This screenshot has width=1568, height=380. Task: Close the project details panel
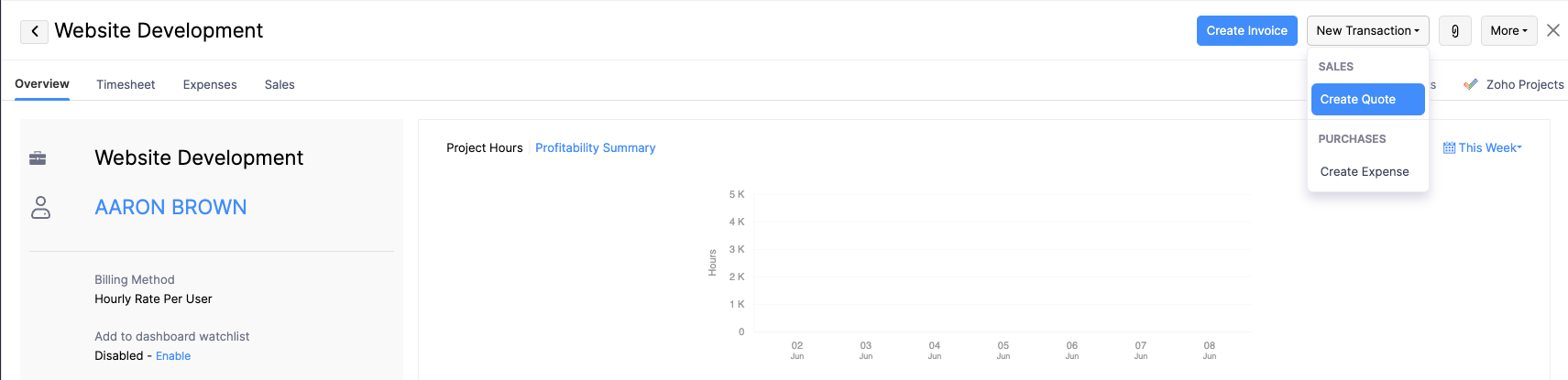[1552, 30]
